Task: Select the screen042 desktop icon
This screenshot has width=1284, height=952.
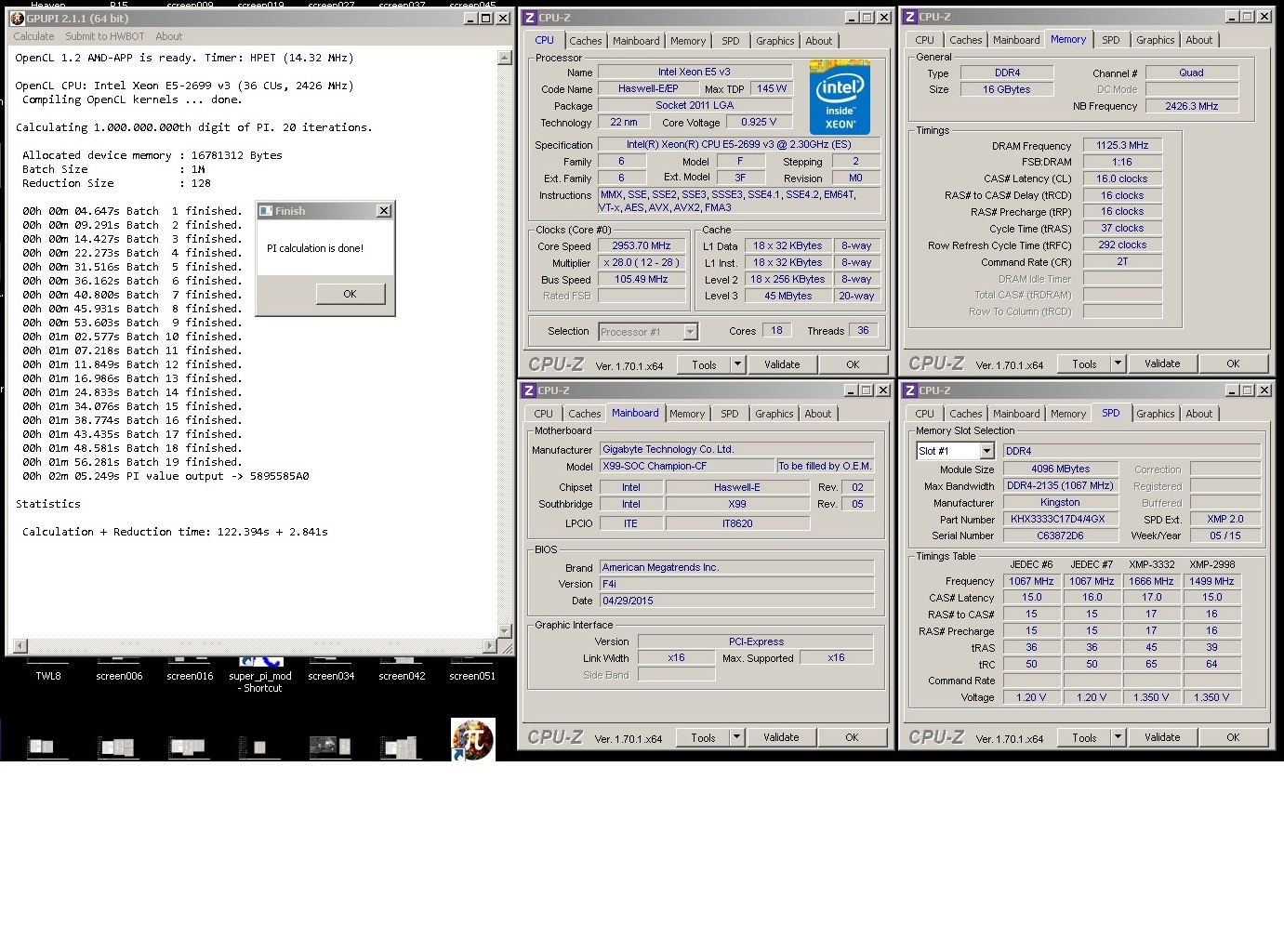Action: [x=402, y=671]
